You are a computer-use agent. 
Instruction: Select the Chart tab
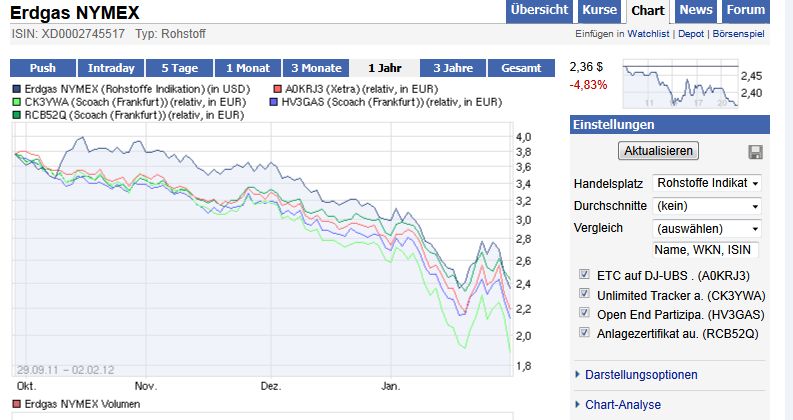(x=648, y=11)
